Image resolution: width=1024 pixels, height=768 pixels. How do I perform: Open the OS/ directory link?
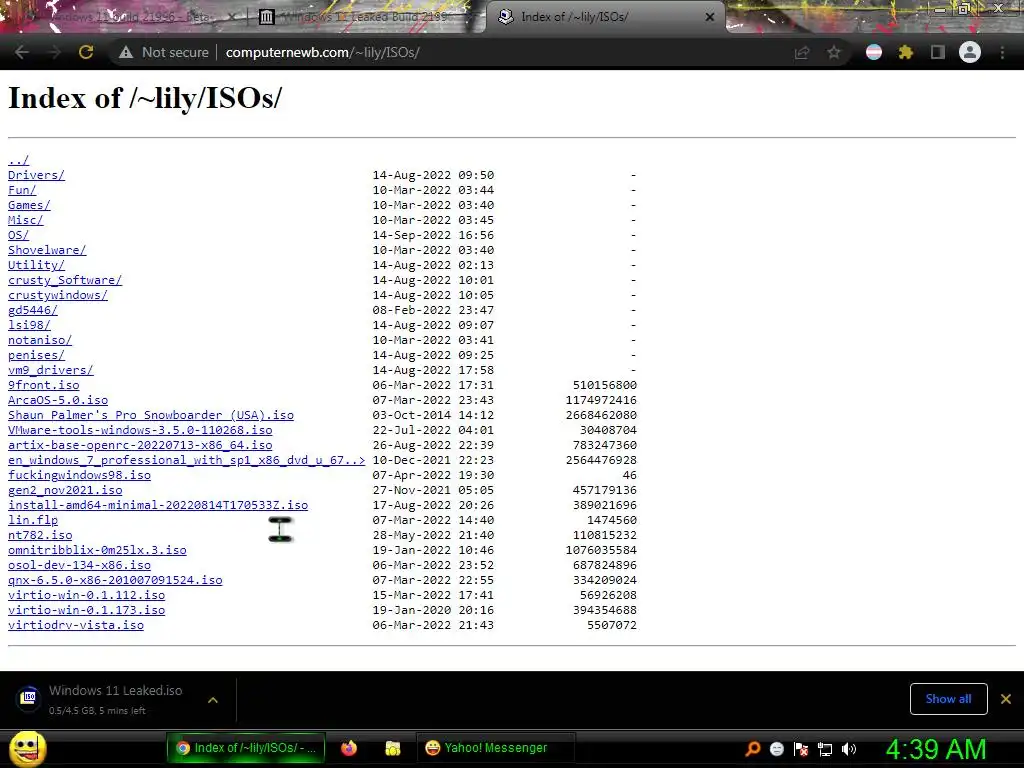(18, 235)
